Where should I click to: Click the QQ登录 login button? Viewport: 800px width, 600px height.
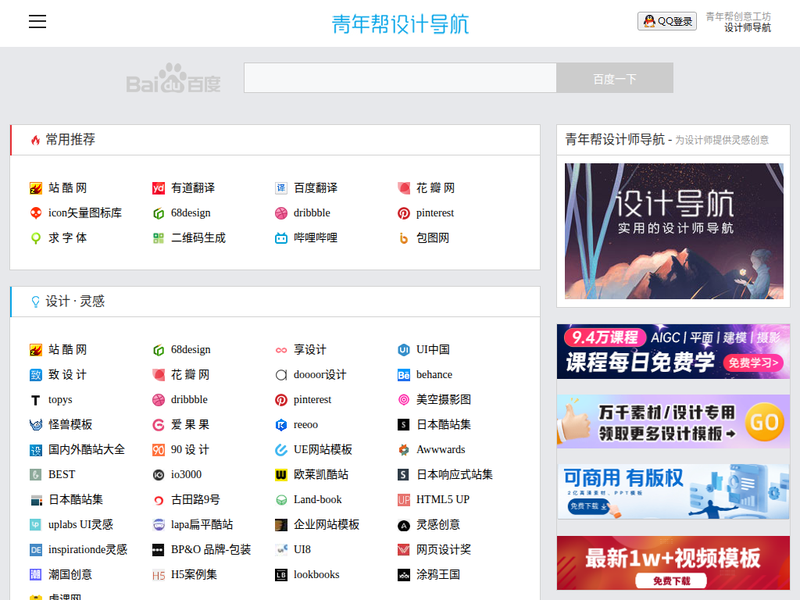pyautogui.click(x=667, y=21)
